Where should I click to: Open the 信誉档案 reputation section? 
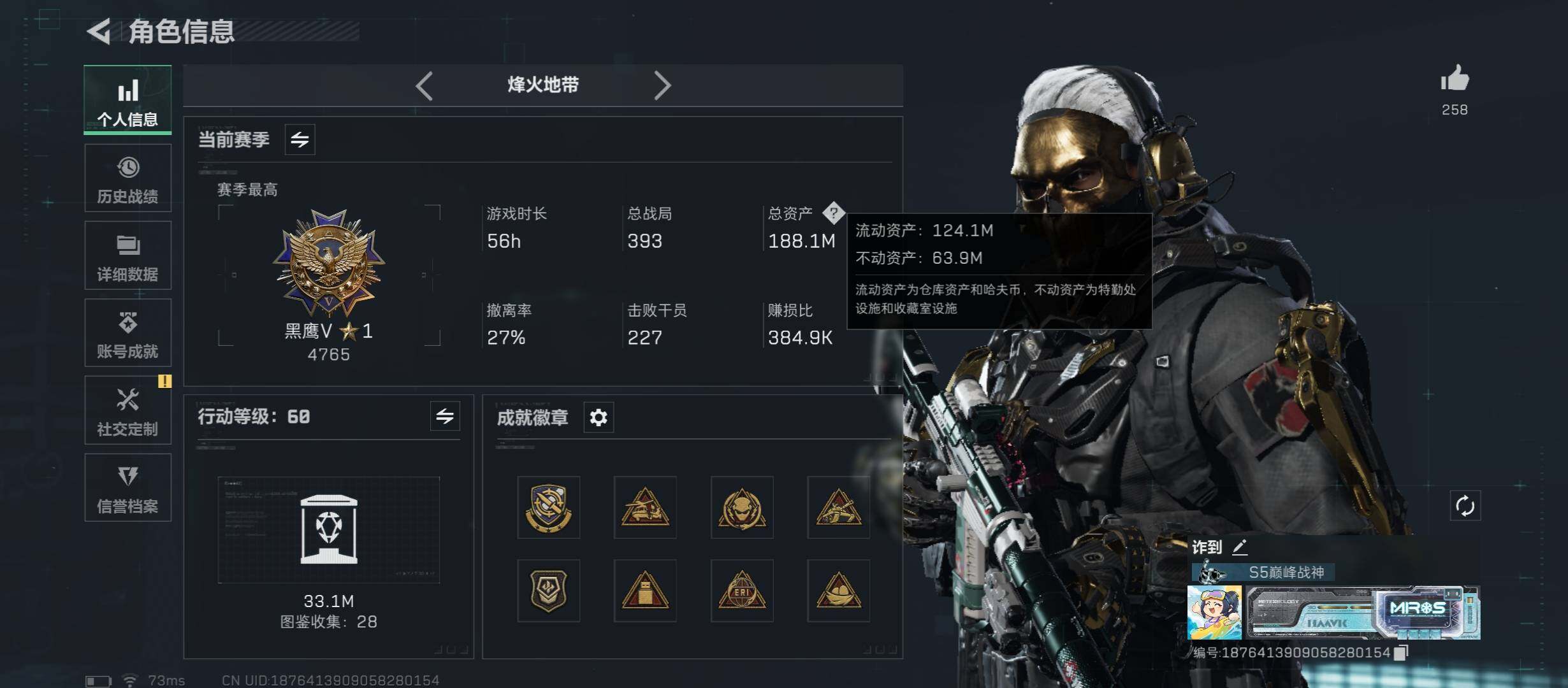127,487
